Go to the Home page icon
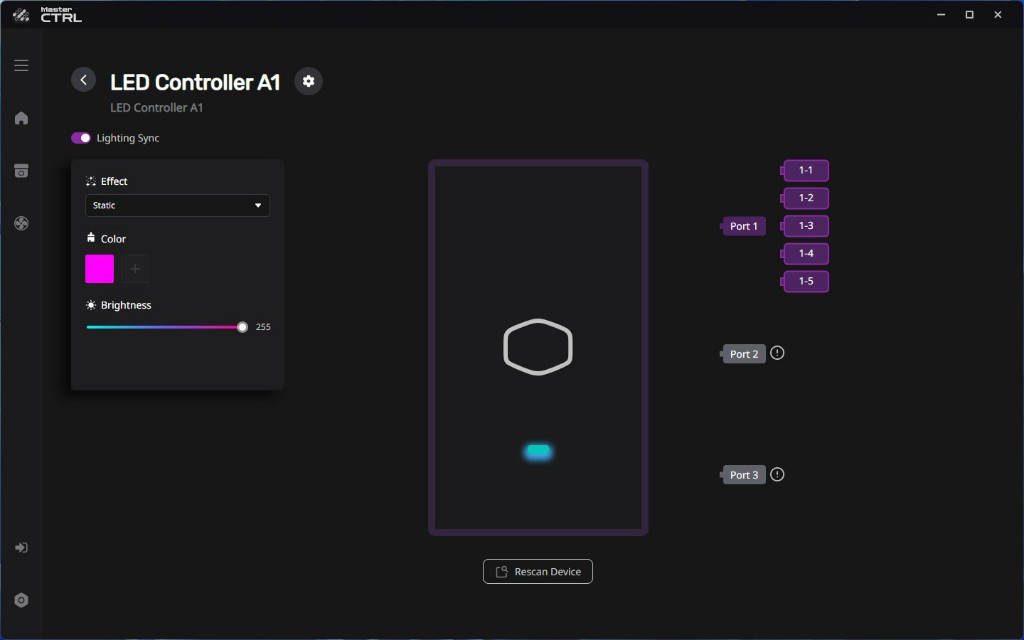Image resolution: width=1024 pixels, height=640 pixels. 22,118
